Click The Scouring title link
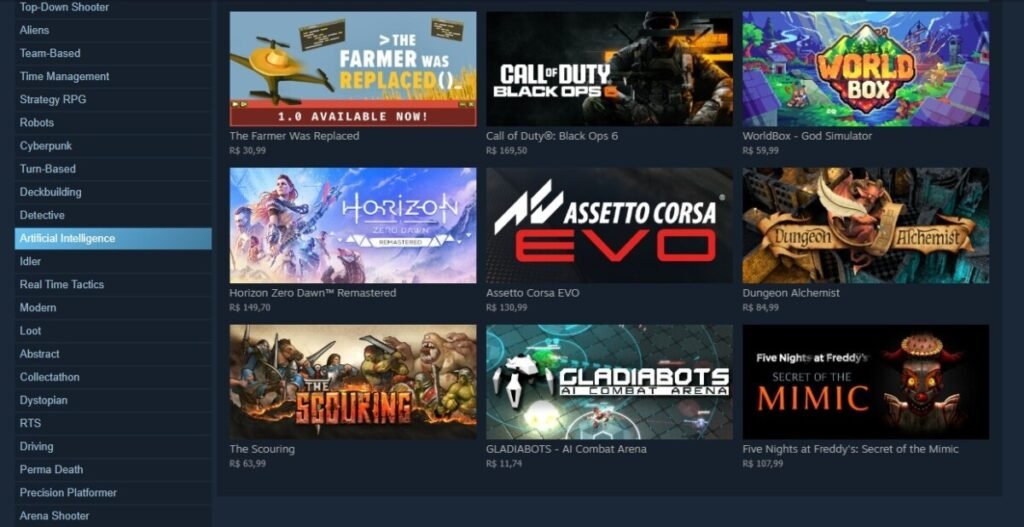Screen dimensions: 1024x527 tap(262, 449)
